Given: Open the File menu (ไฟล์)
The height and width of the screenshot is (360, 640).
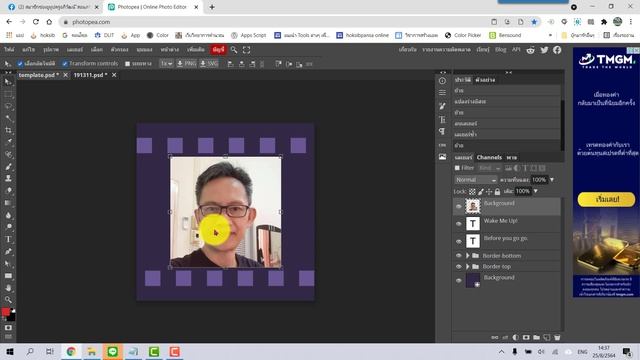Looking at the screenshot, I should click(9, 49).
